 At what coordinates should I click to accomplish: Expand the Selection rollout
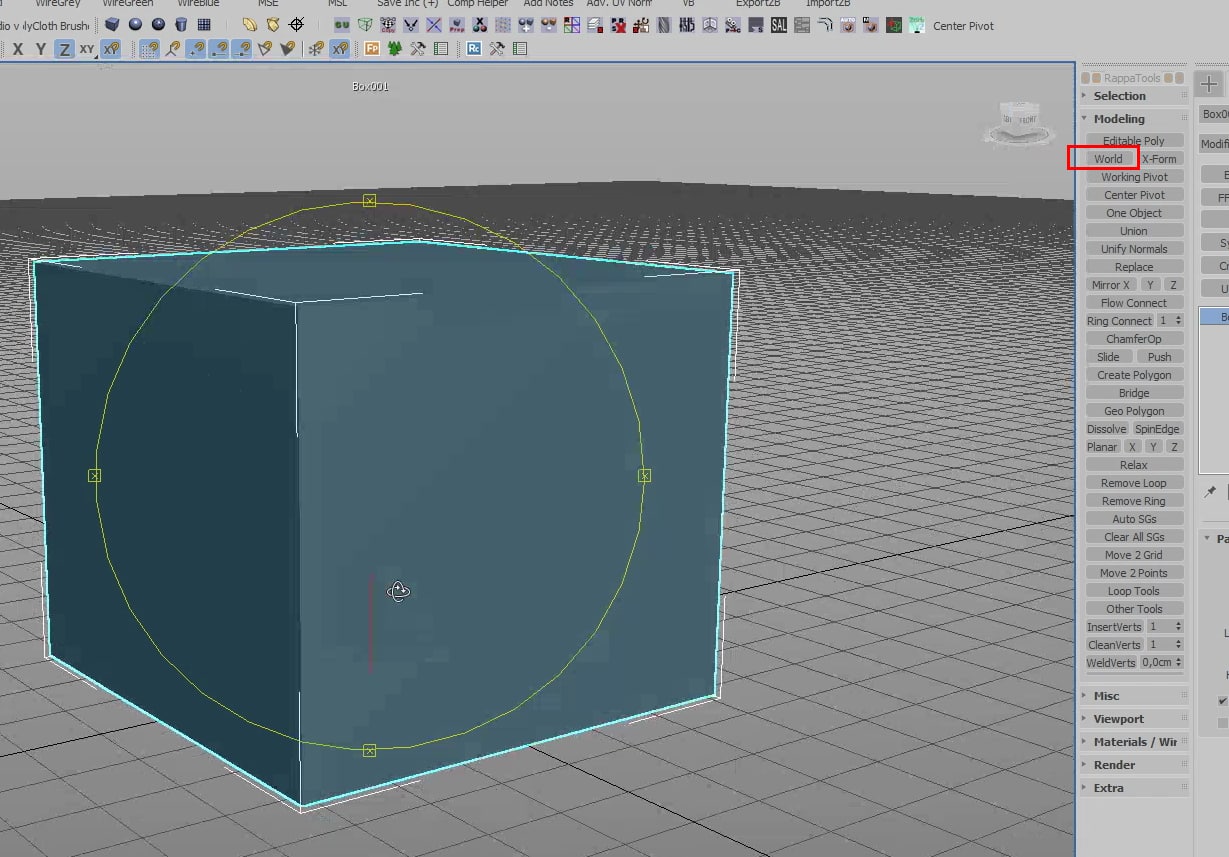coord(1134,96)
